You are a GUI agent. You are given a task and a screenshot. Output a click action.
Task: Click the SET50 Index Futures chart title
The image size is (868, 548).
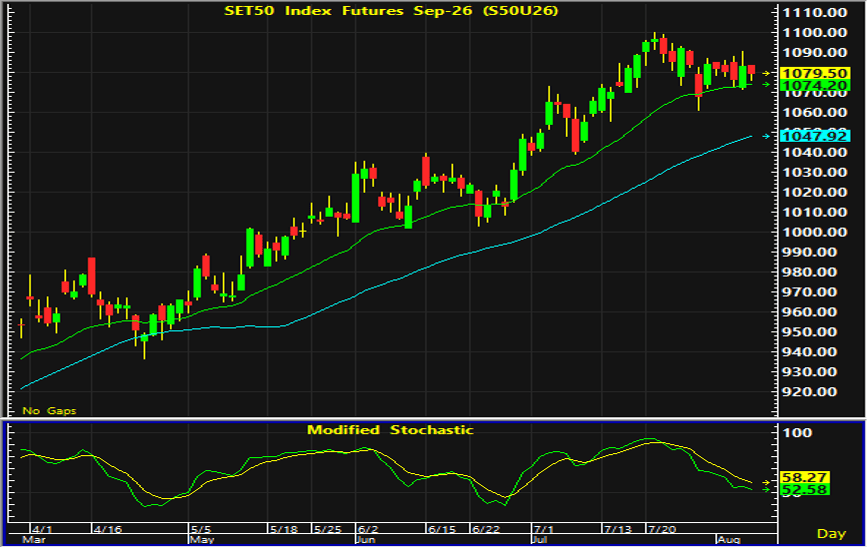point(391,11)
